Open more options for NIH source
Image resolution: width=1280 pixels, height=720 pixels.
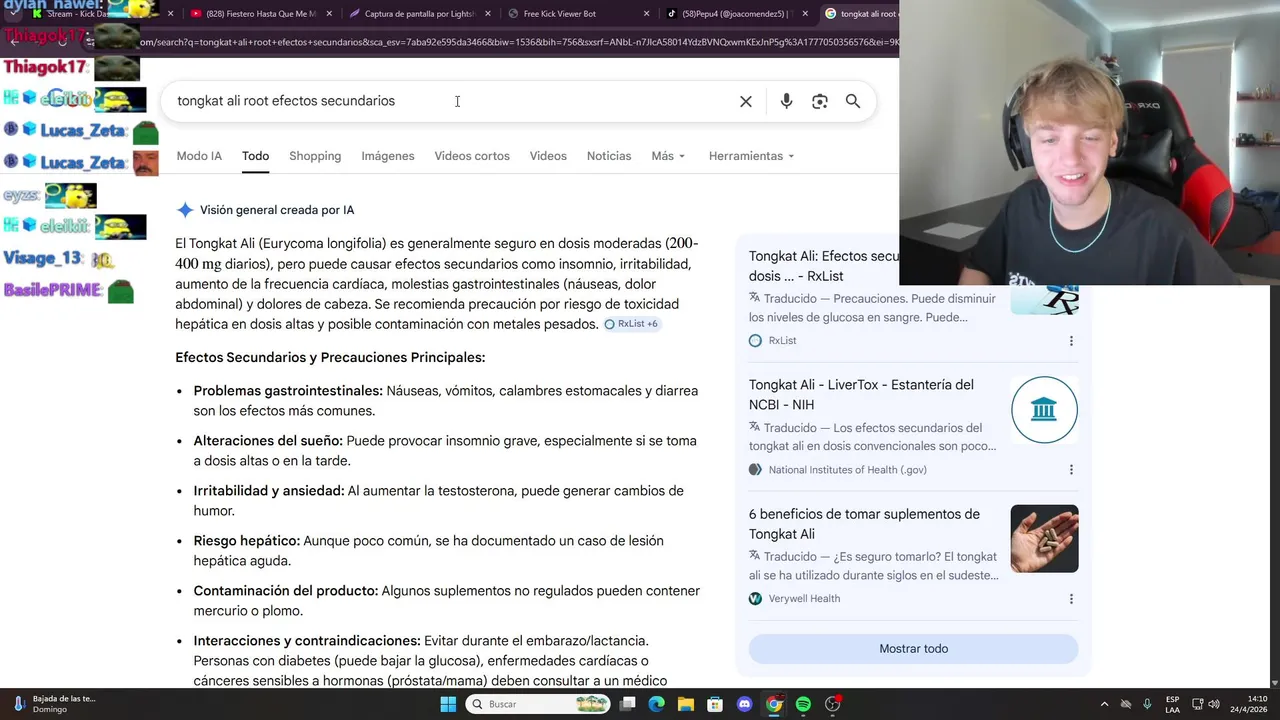(1071, 470)
